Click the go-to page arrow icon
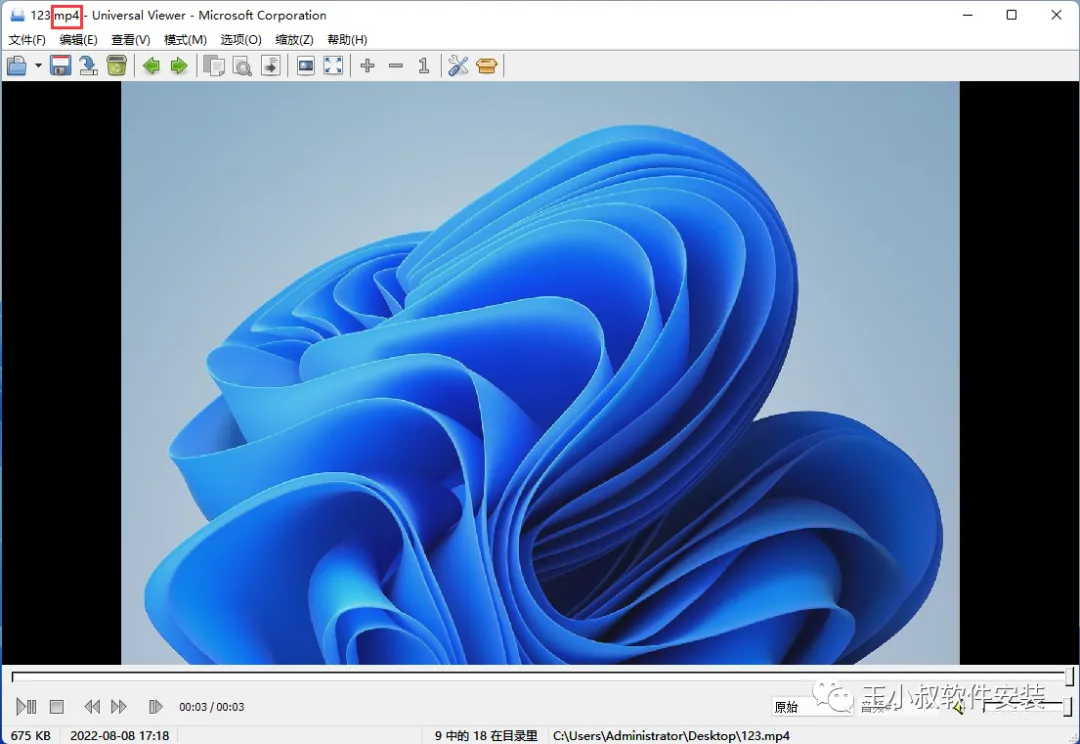The image size is (1080, 744). (x=271, y=66)
